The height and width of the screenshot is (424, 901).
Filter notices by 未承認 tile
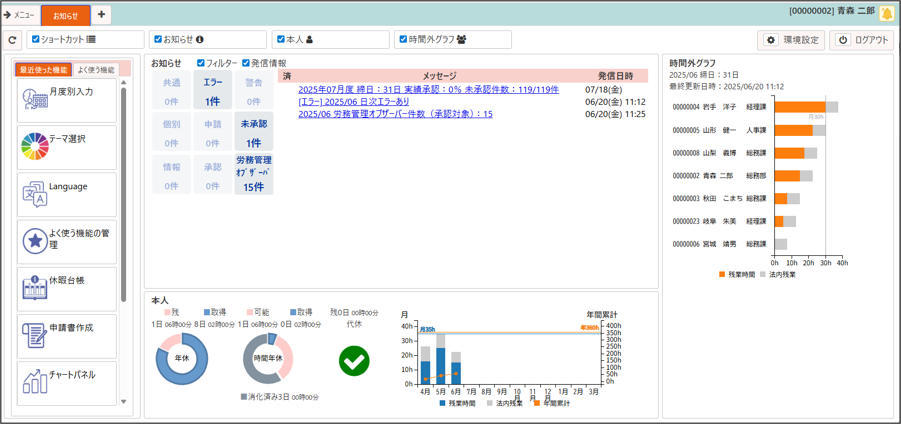click(x=253, y=132)
